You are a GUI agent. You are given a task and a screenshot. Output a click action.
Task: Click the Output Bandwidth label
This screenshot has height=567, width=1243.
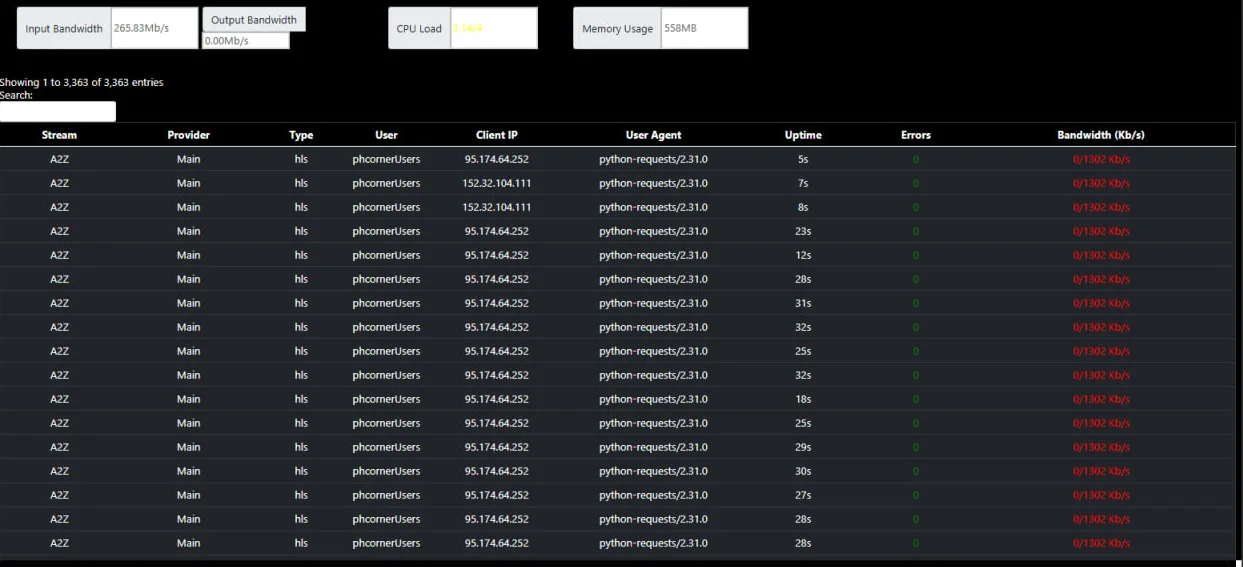(254, 20)
